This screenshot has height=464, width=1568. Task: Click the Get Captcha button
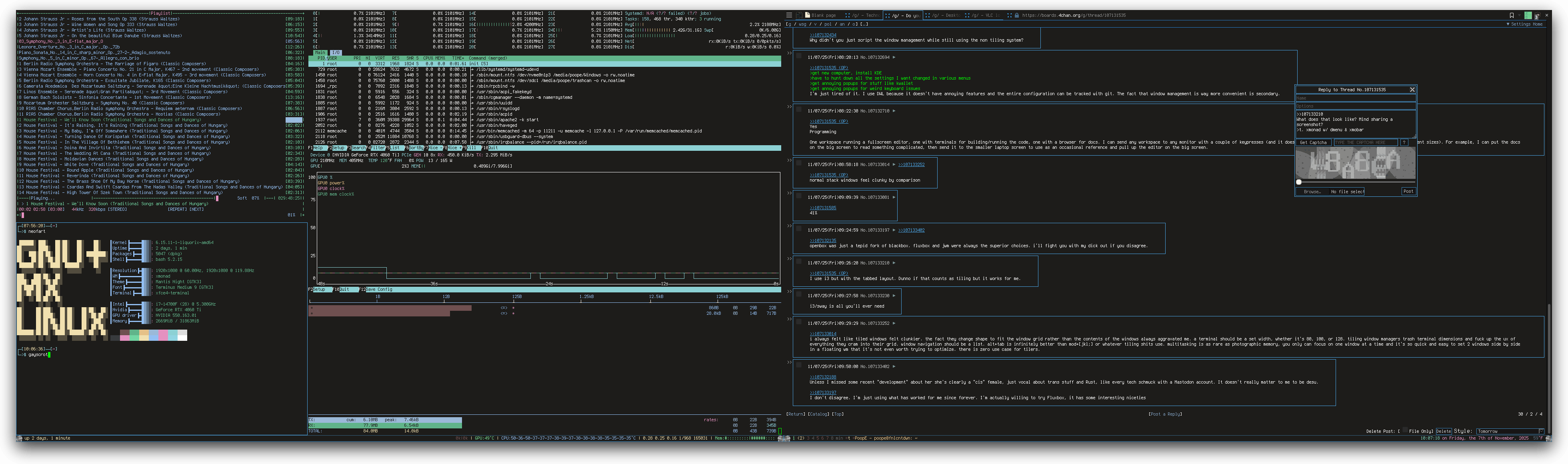coord(1313,142)
